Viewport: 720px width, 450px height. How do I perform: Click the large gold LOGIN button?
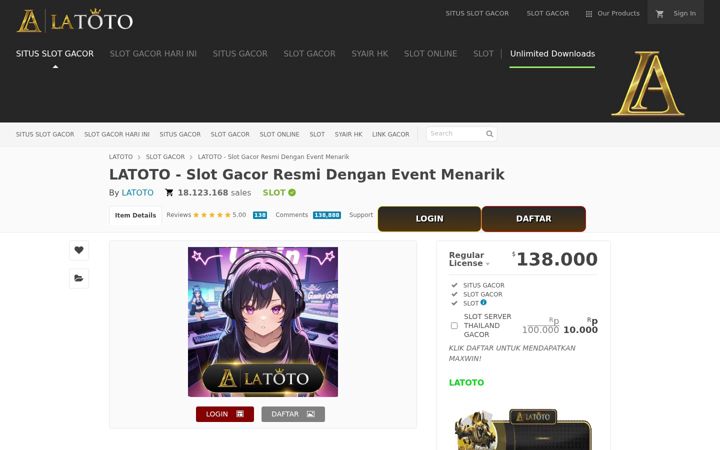(429, 219)
